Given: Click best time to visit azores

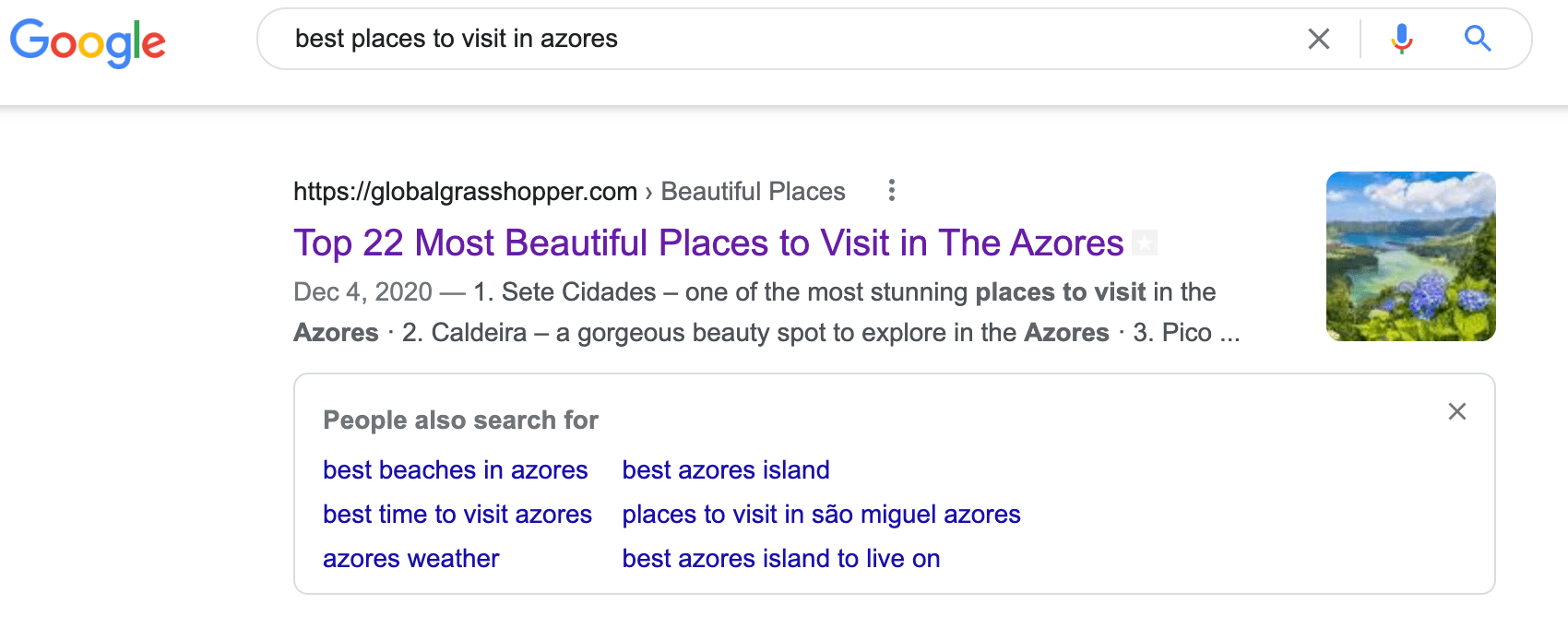Looking at the screenshot, I should tap(457, 515).
